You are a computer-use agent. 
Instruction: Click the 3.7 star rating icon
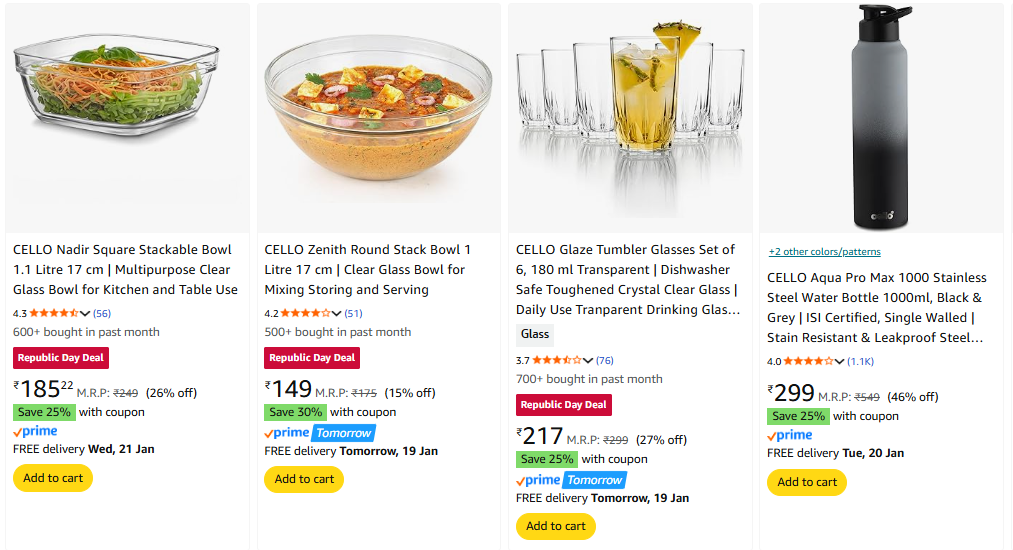coord(556,361)
